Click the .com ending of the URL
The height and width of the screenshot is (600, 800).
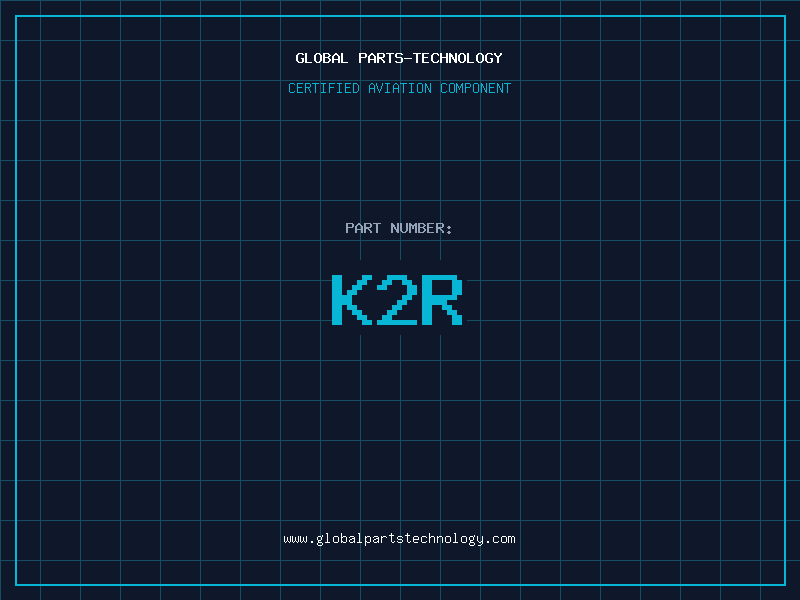coord(500,538)
